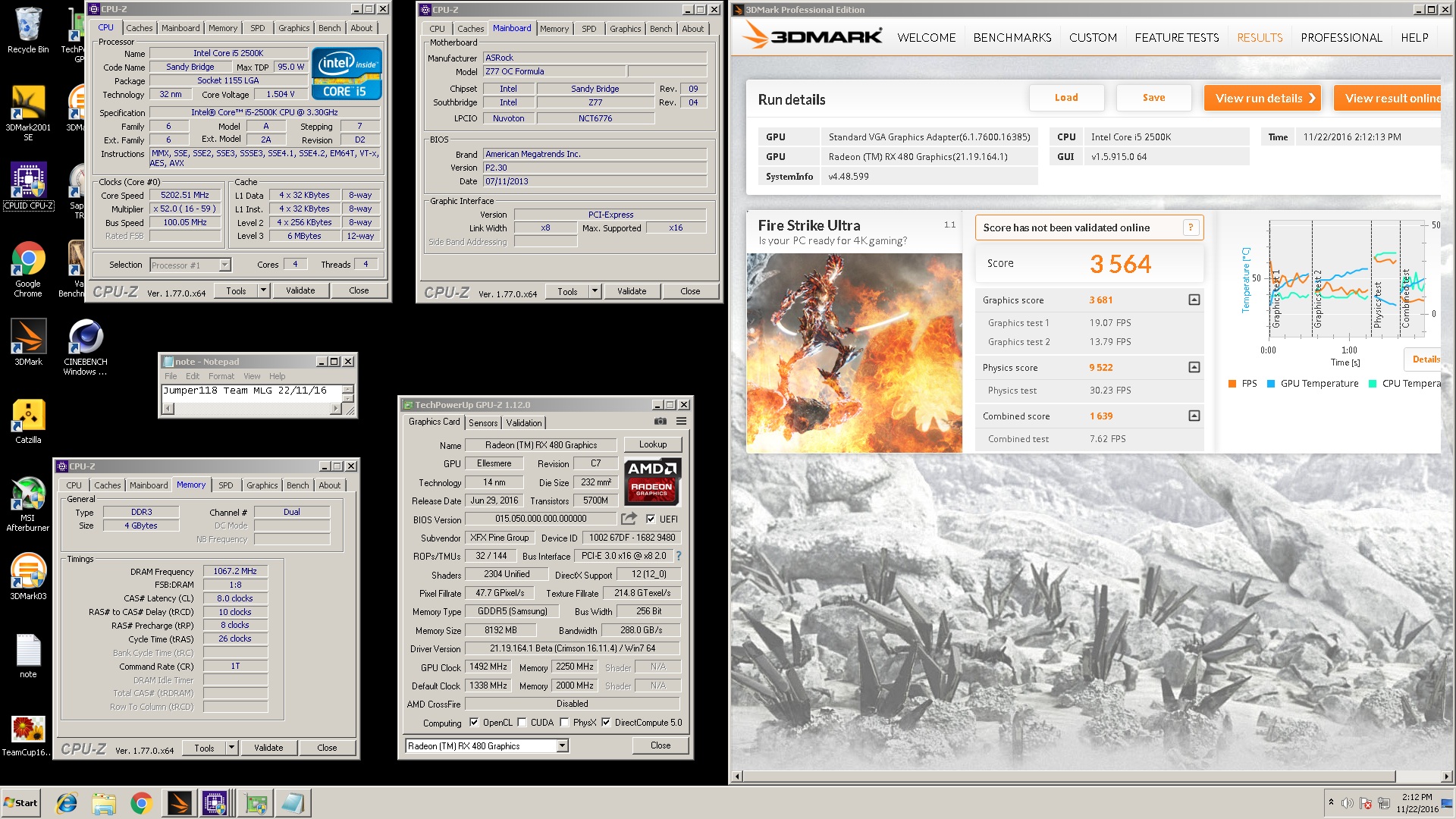
Task: Open the Tools dropdown arrow in CPU-Z Memory window
Action: point(231,748)
